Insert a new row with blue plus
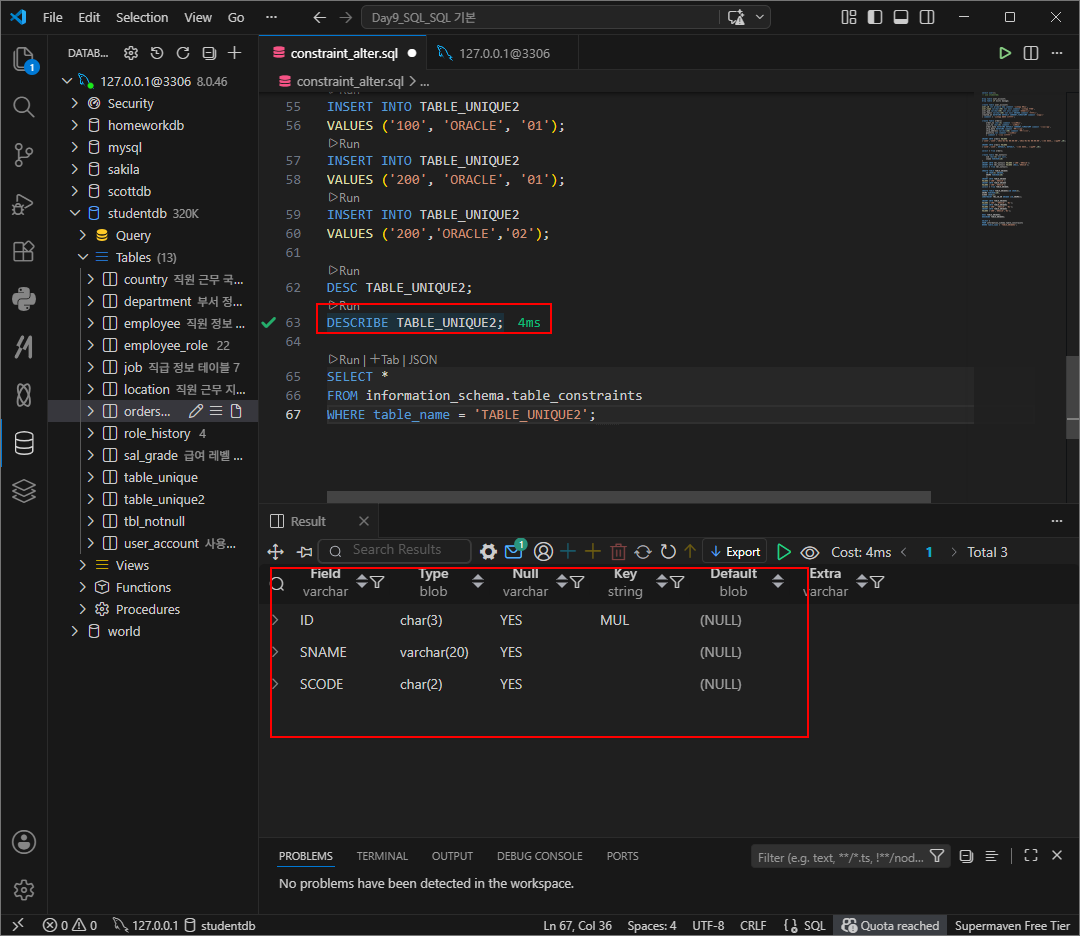This screenshot has height=936, width=1080. (568, 552)
